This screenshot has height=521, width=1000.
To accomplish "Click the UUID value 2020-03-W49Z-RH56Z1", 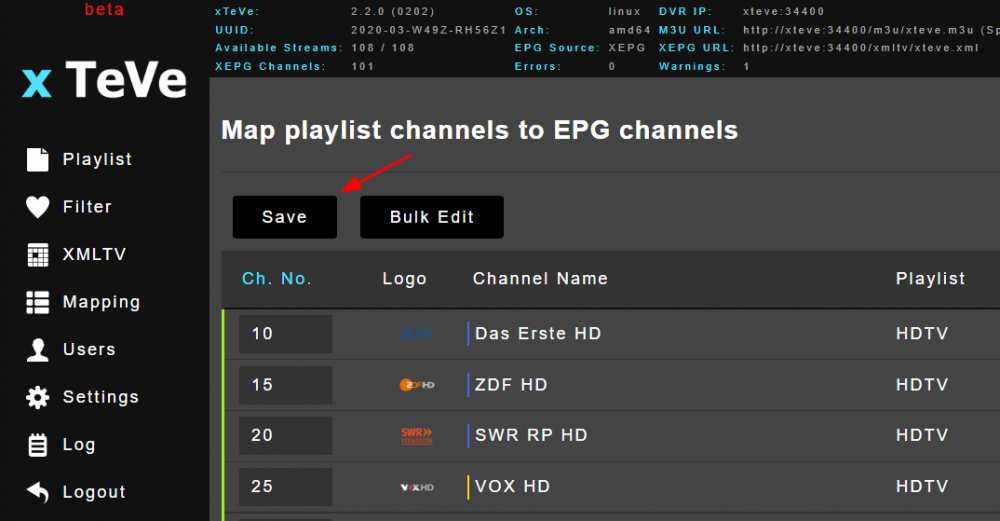I will tap(429, 30).
